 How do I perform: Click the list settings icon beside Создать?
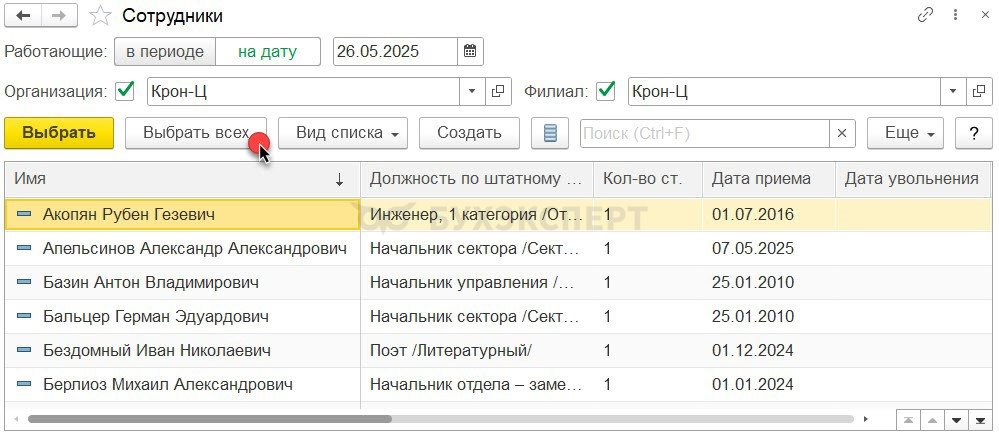[550, 133]
